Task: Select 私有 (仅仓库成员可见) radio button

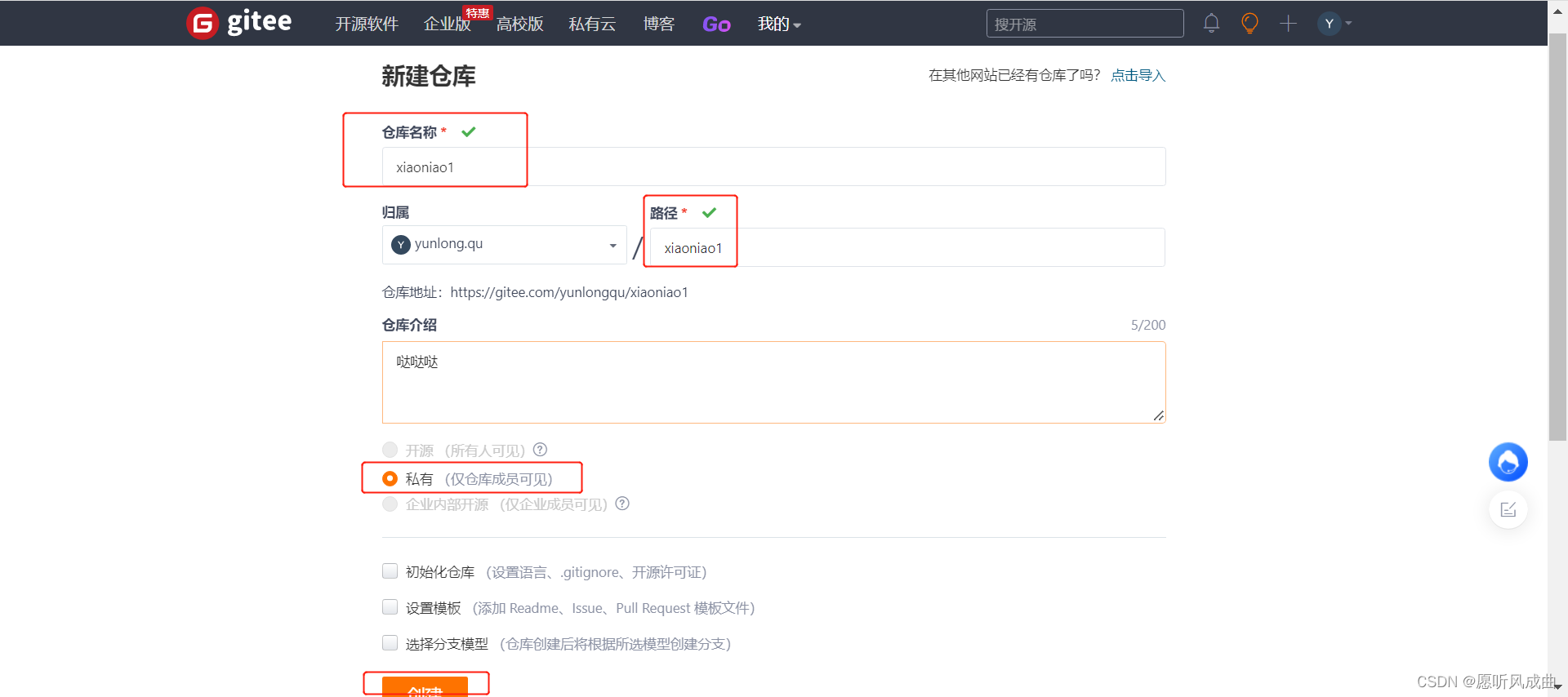Action: pos(390,478)
